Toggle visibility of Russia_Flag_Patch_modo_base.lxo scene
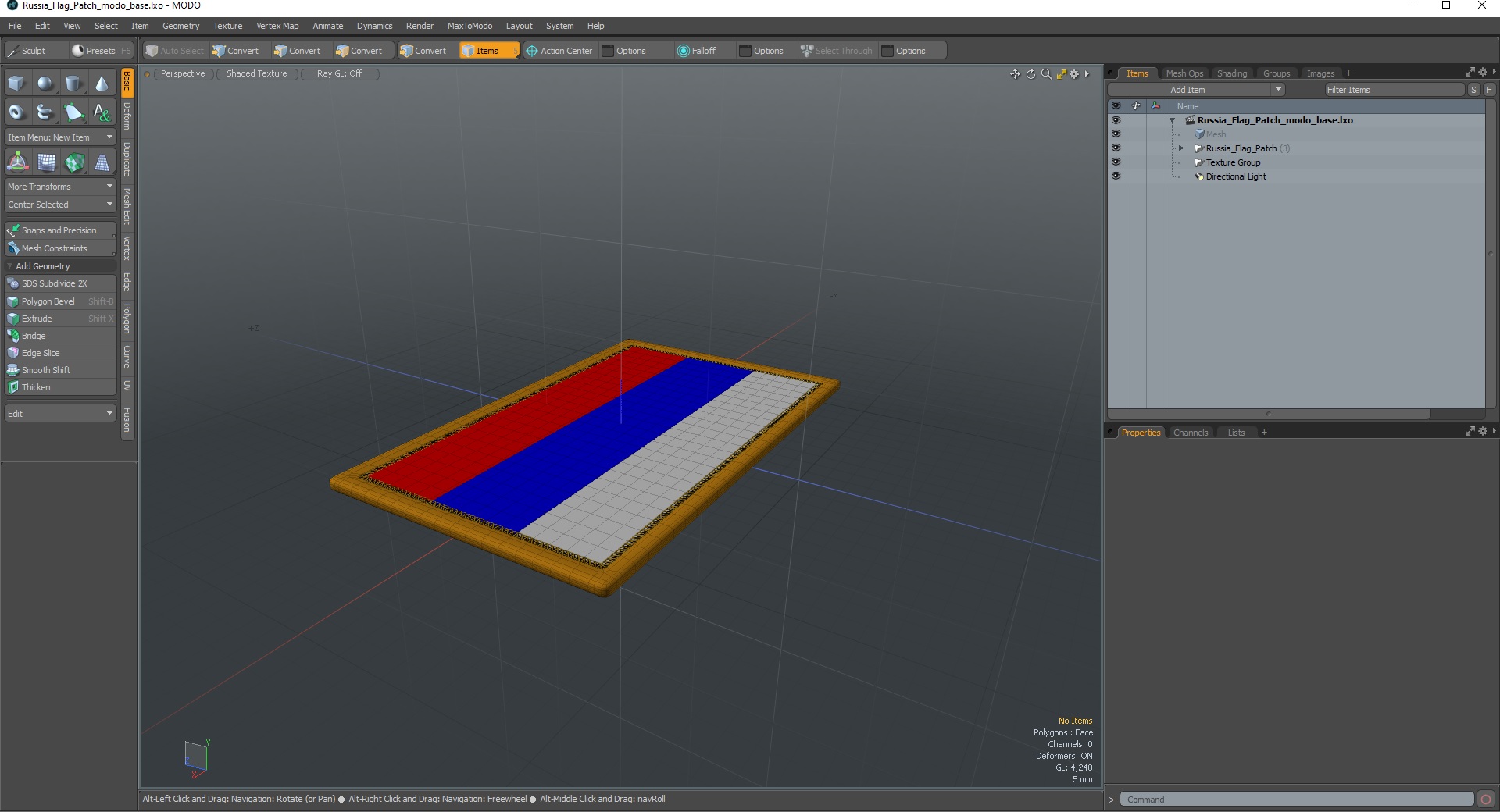The width and height of the screenshot is (1500, 812). pos(1116,120)
